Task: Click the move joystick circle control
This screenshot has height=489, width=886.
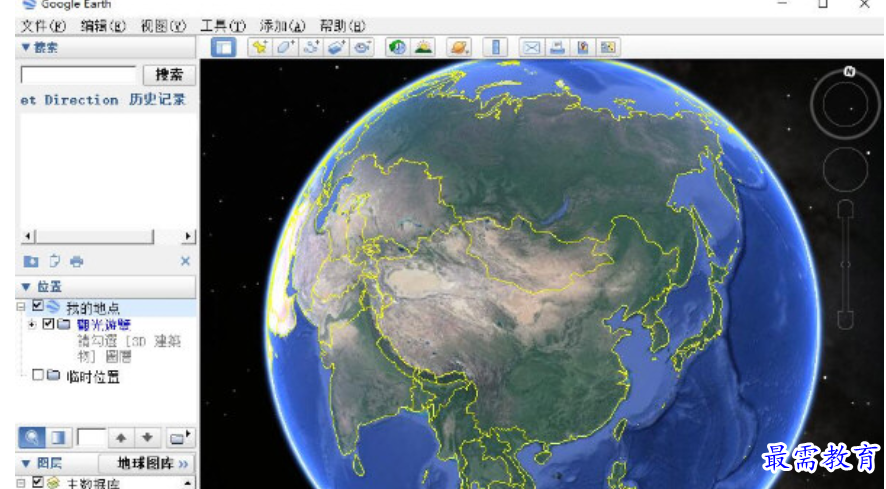Action: (845, 170)
